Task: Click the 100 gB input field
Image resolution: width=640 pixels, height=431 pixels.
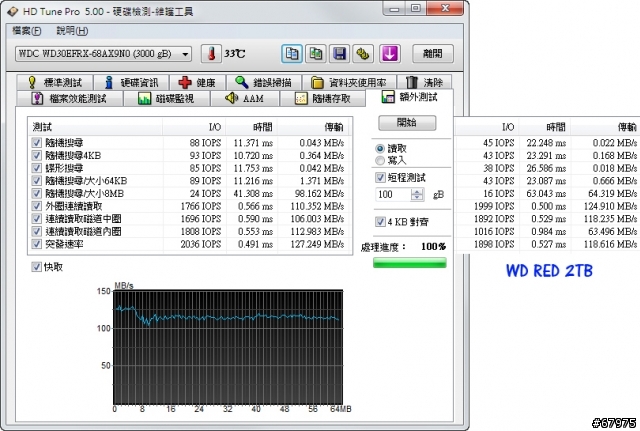Action: [x=393, y=194]
